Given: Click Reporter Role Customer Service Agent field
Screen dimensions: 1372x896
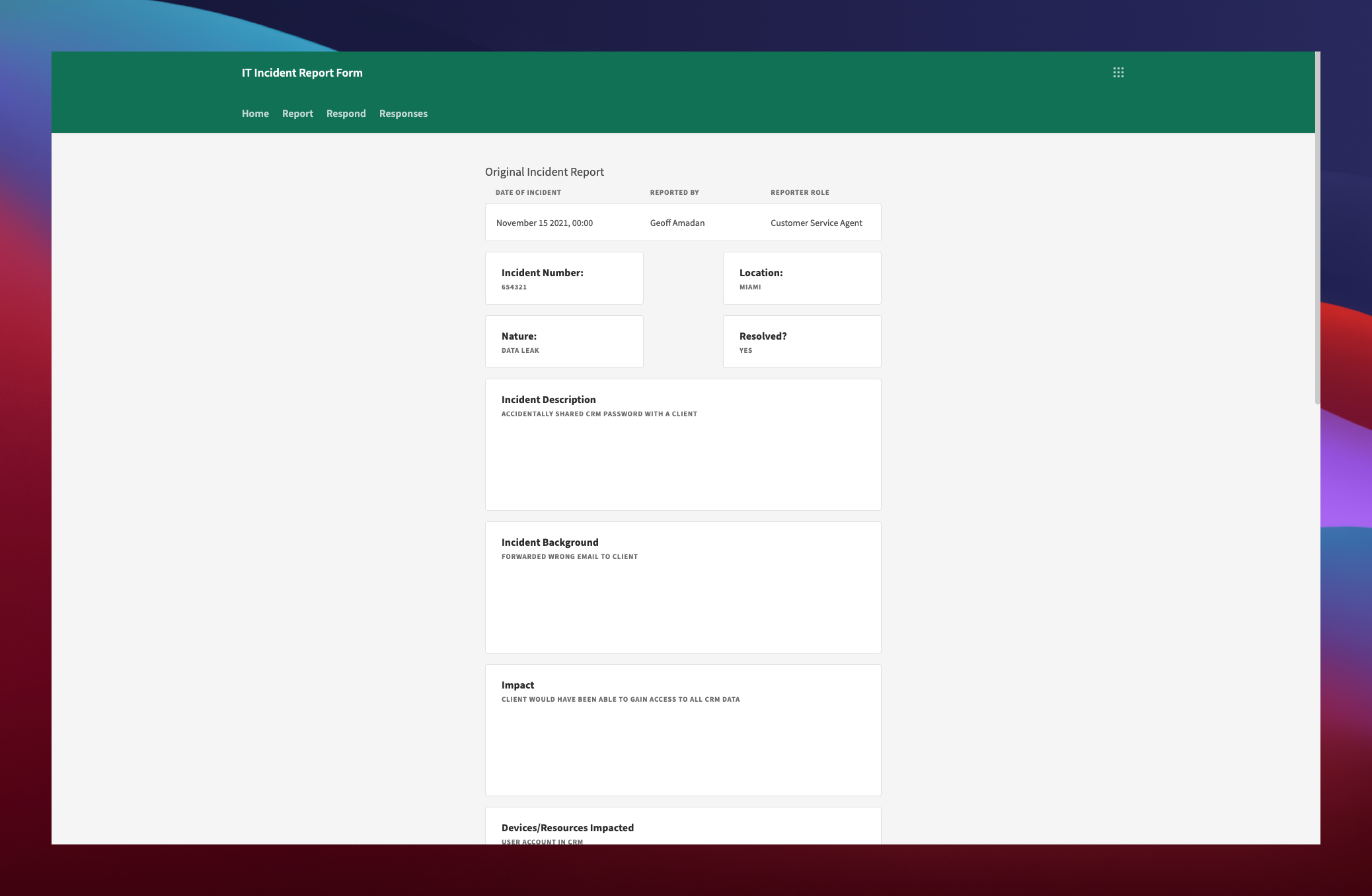Looking at the screenshot, I should click(x=815, y=222).
